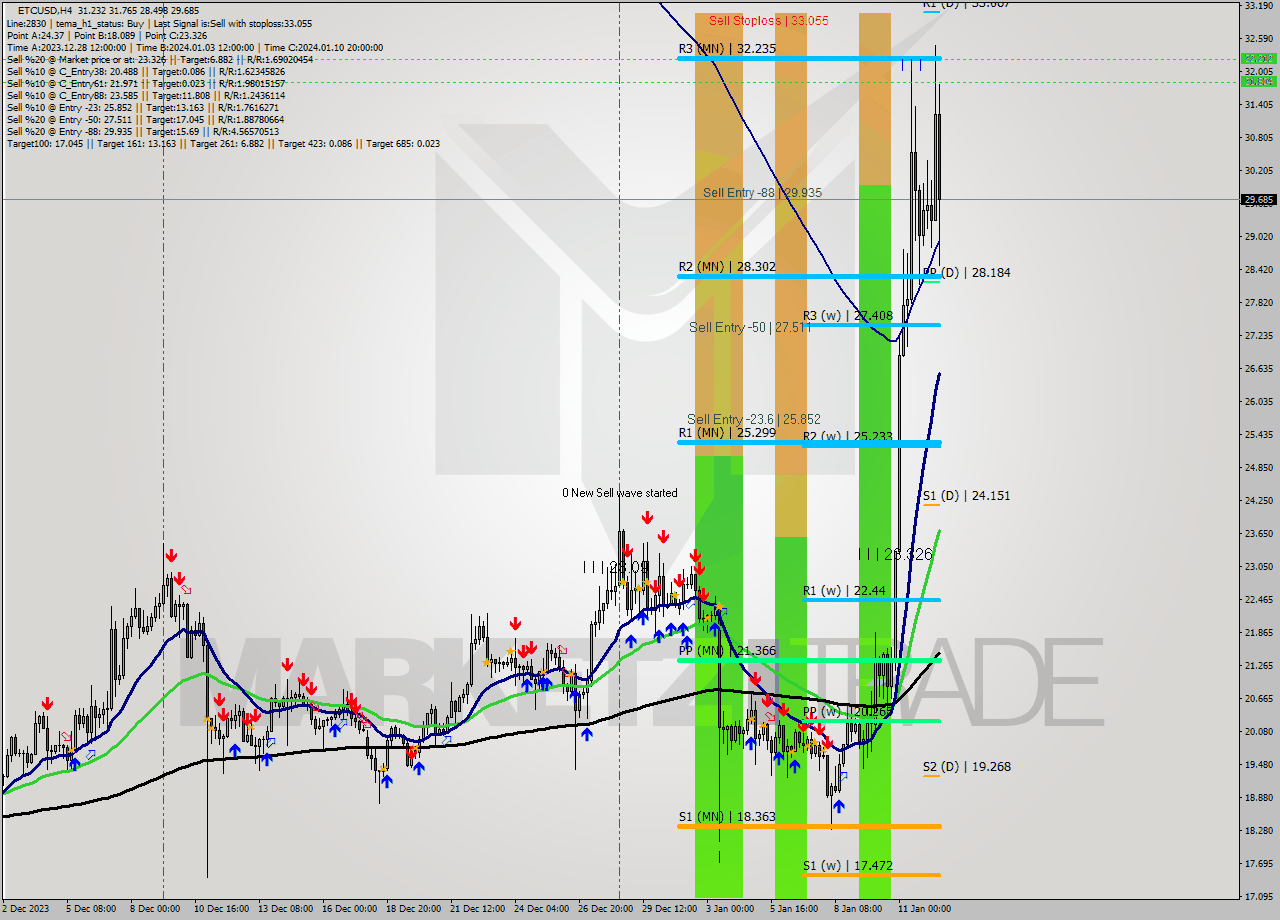
Task: Select the PP (w) 20.265 label
Action: (848, 712)
